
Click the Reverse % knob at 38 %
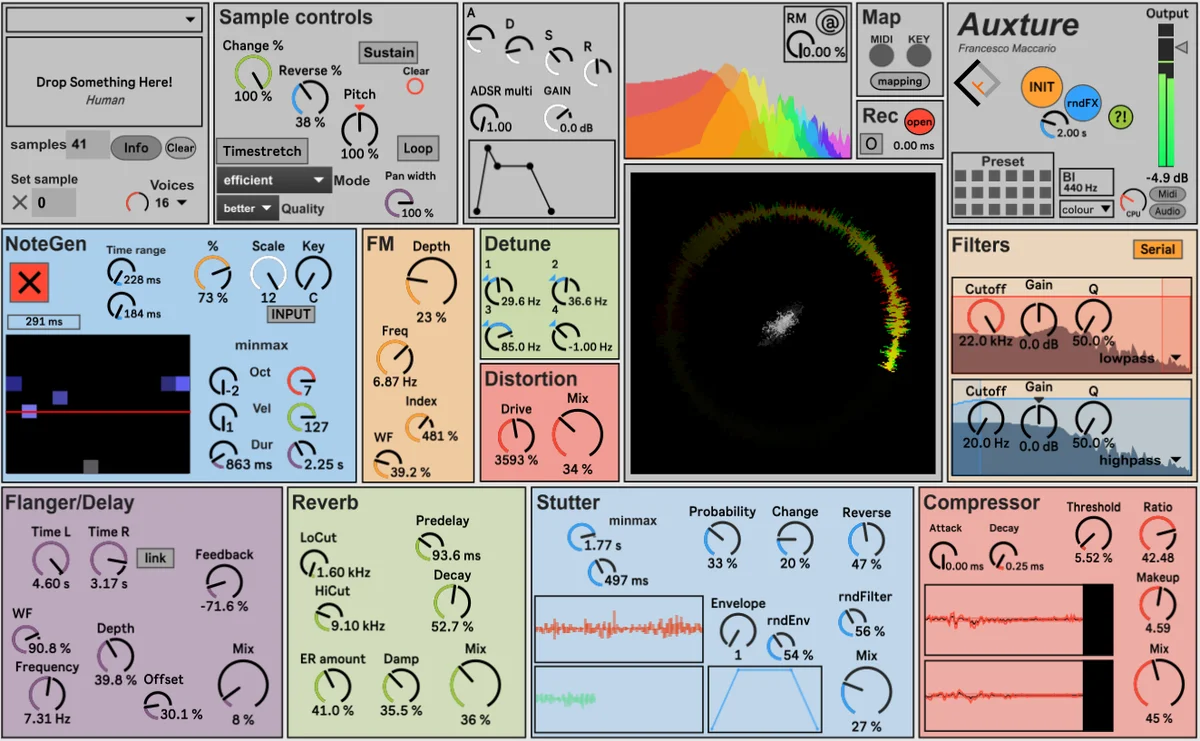[310, 97]
